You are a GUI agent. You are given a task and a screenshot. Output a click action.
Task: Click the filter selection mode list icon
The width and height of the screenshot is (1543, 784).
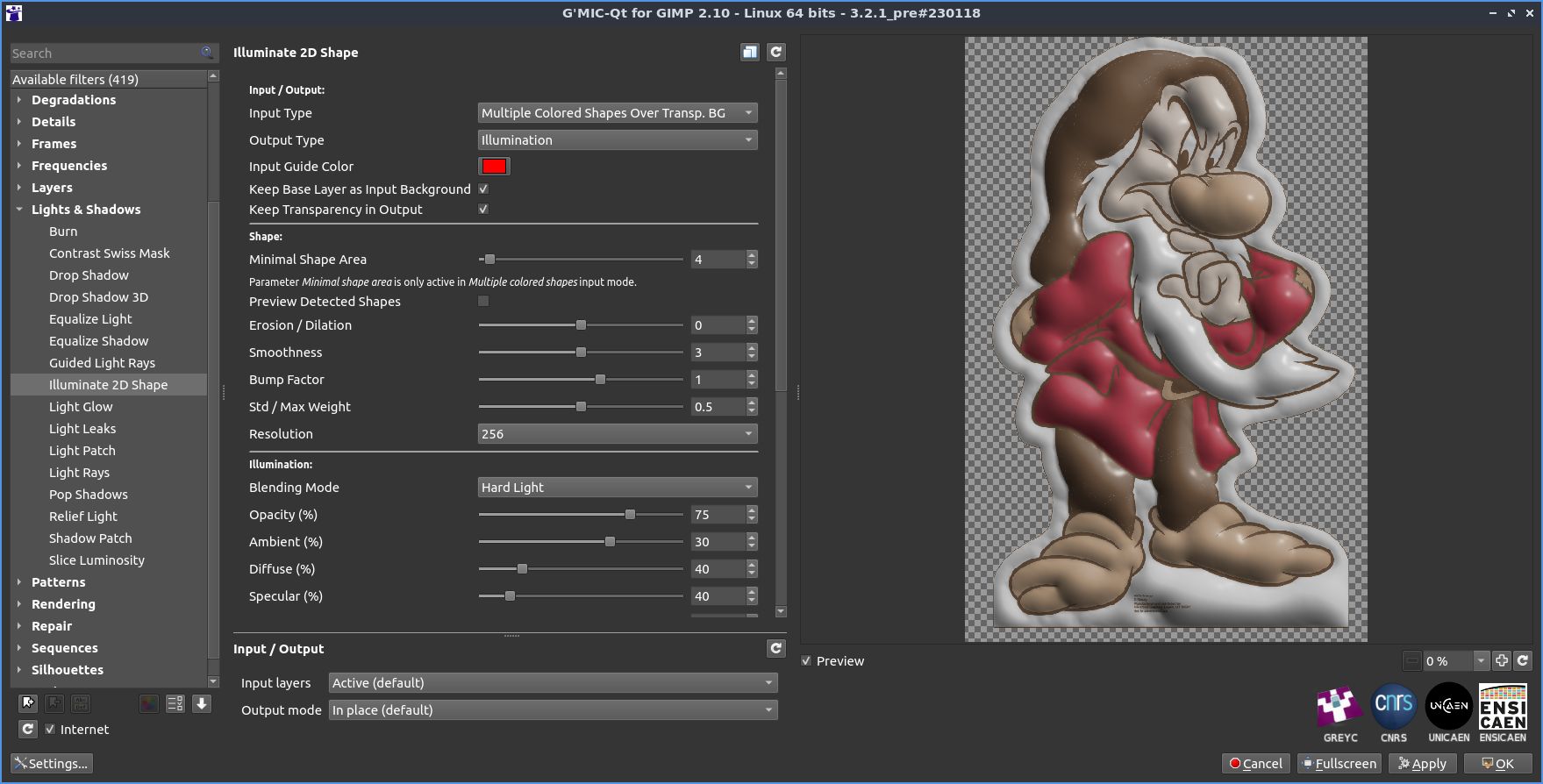(175, 703)
